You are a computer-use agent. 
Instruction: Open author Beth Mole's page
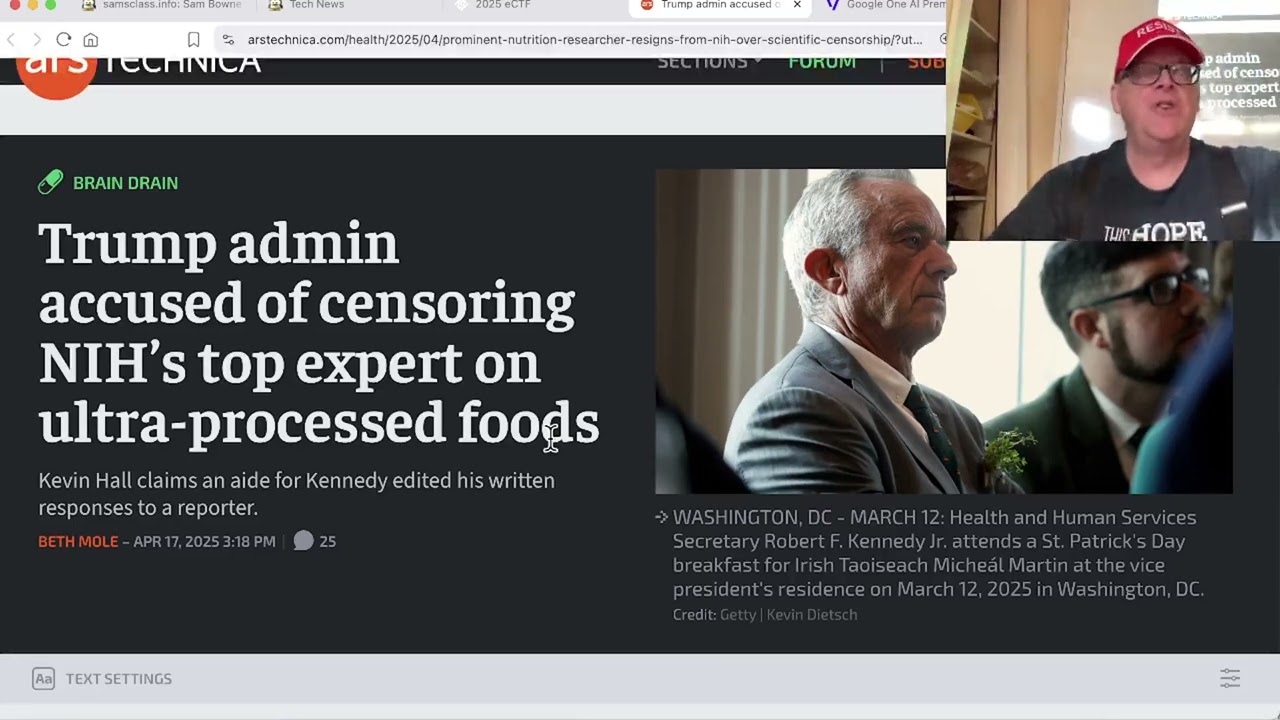coord(78,541)
